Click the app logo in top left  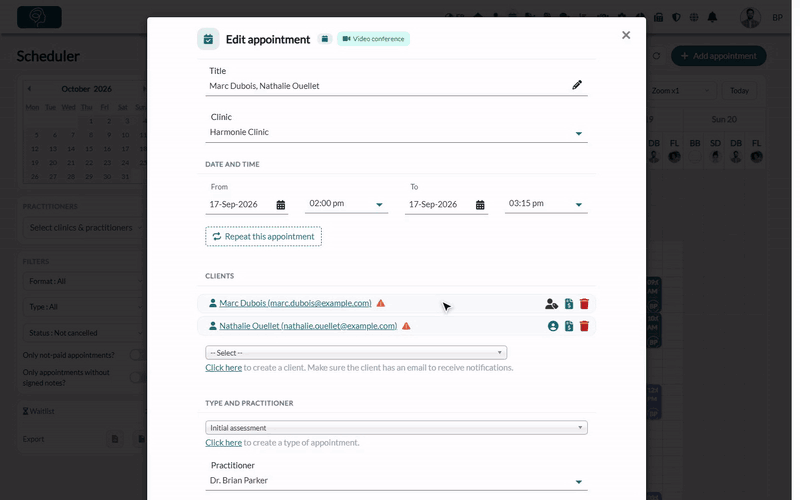pyautogui.click(x=39, y=17)
